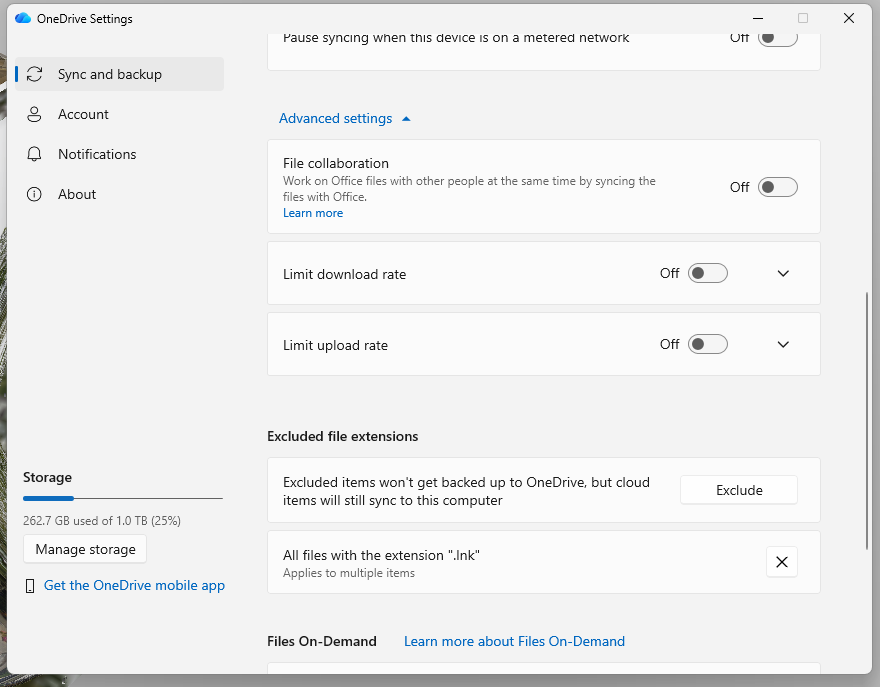Screen dimensions: 880x687
Task: Close the OneDrive Settings window
Action: pyautogui.click(x=849, y=19)
